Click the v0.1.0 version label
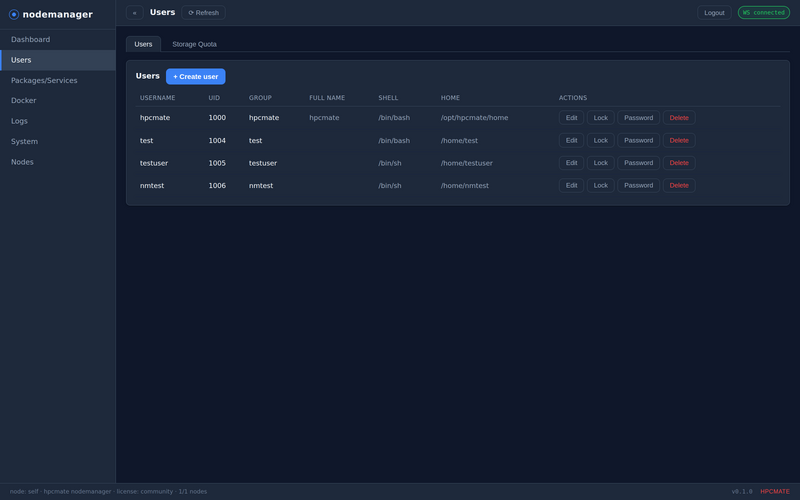The image size is (800, 500). [x=742, y=492]
